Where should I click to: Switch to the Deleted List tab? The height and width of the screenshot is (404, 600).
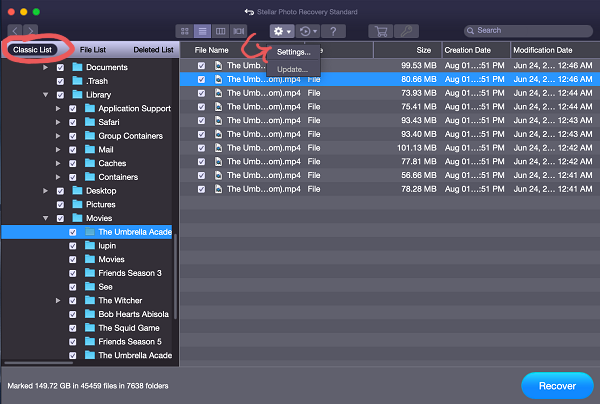coord(153,50)
